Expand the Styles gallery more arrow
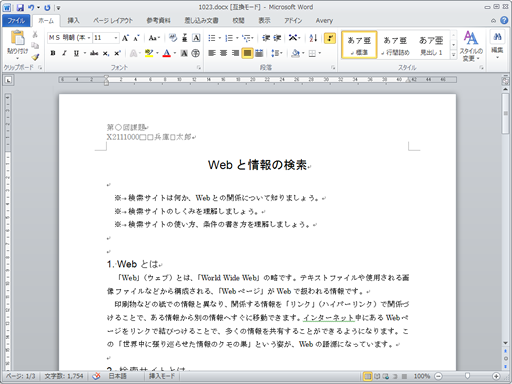 [453, 54]
